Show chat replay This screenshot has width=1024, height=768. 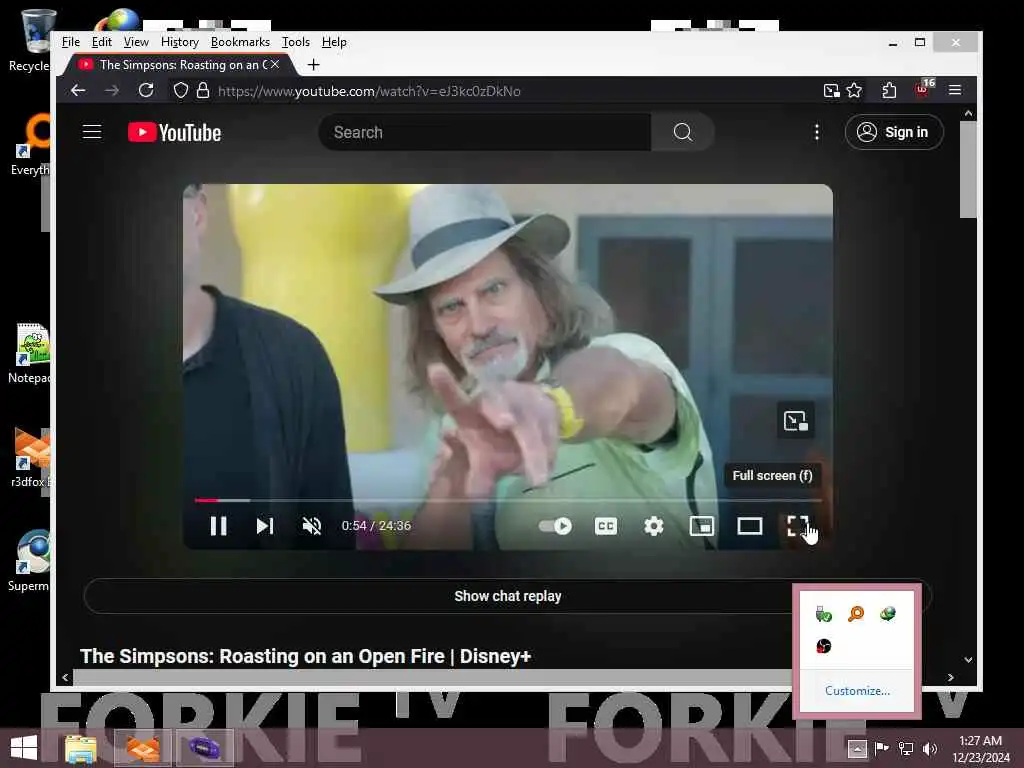pos(507,596)
